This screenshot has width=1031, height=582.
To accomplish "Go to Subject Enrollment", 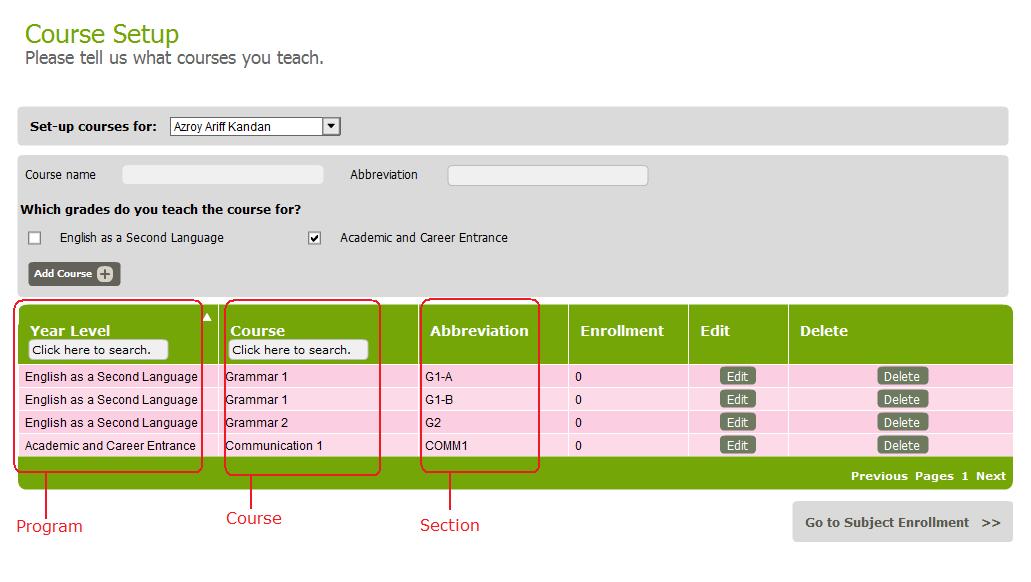I will coord(902,522).
